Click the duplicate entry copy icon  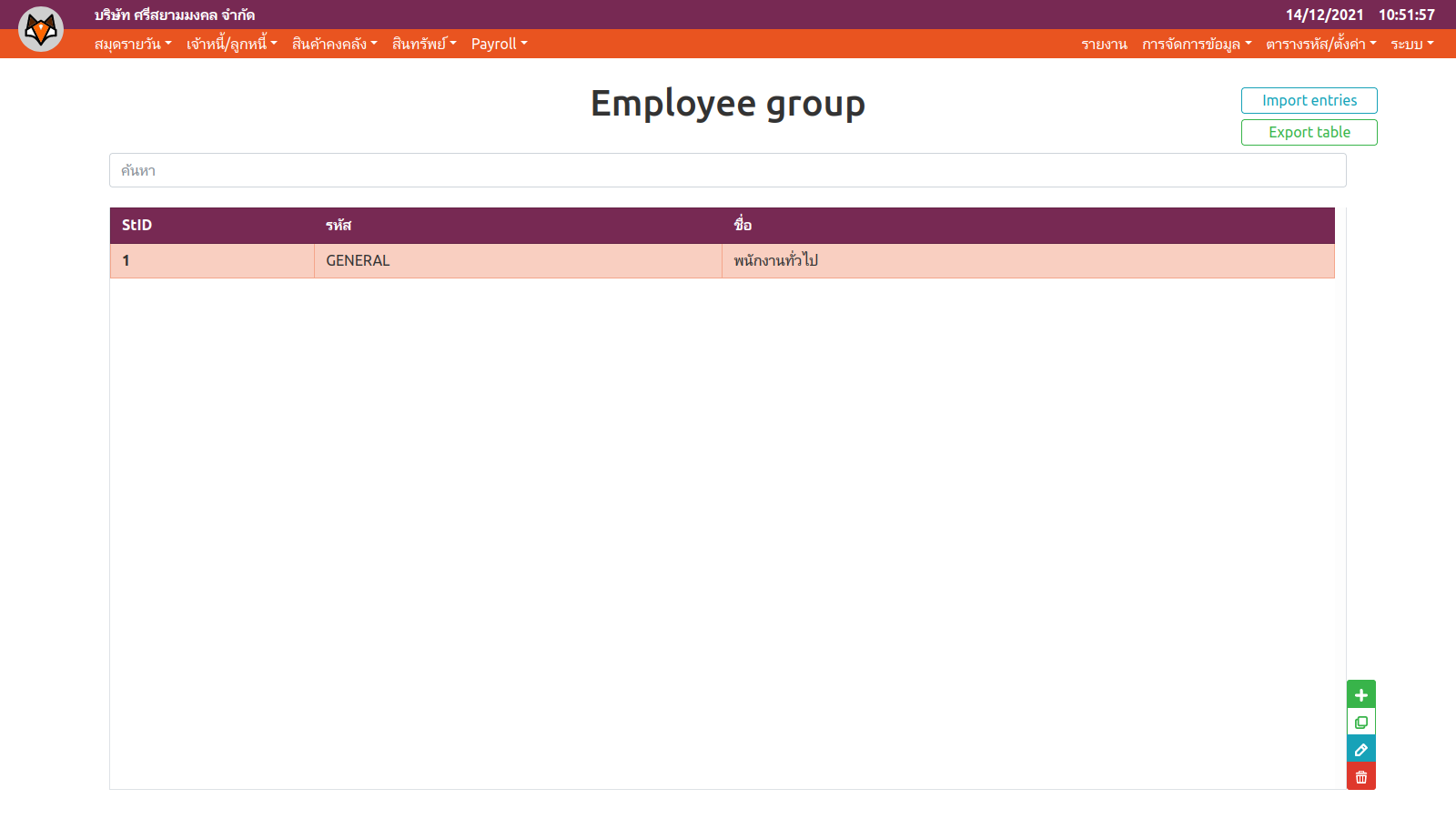1360,722
